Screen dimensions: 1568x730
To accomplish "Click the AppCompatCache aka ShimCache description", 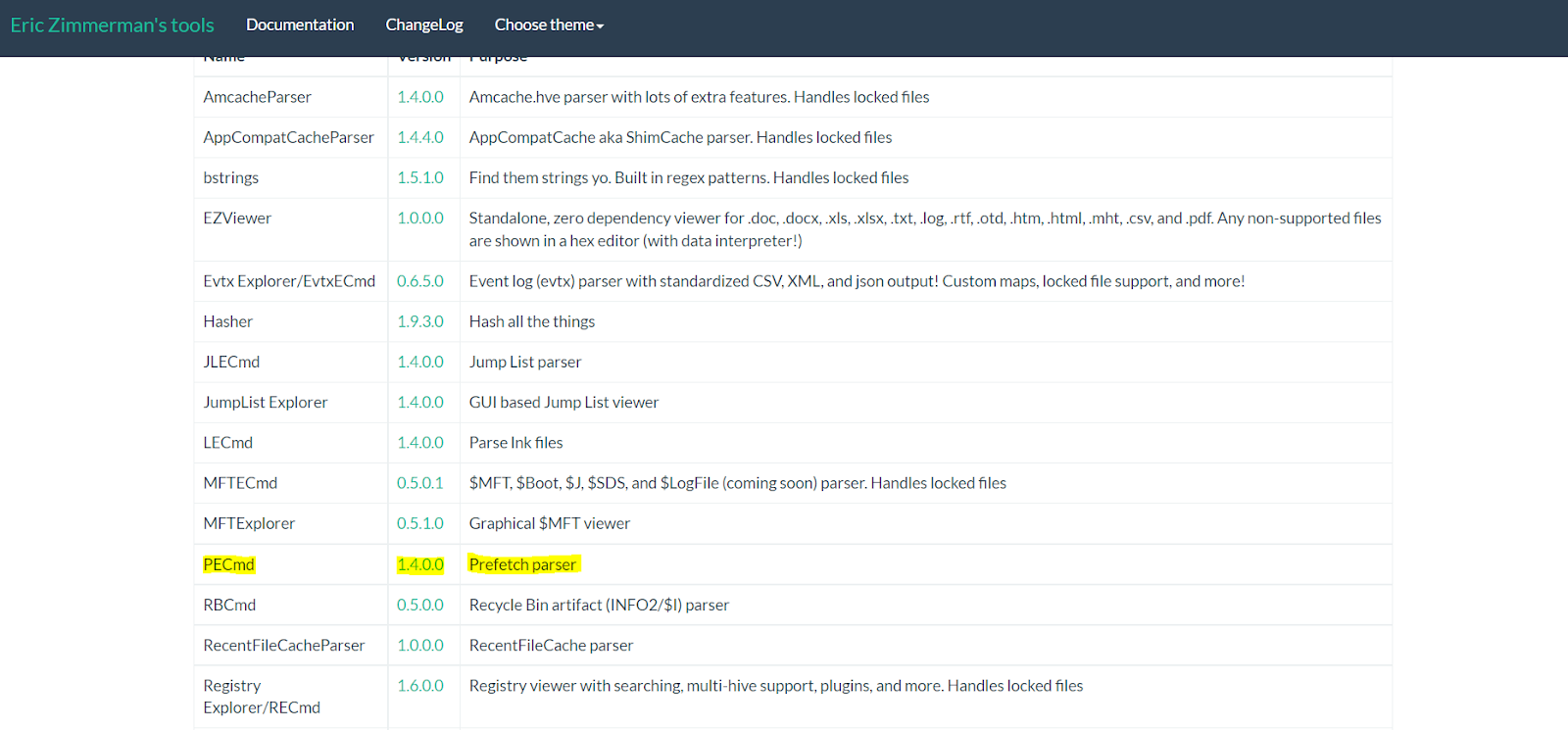I will pyautogui.click(x=680, y=137).
